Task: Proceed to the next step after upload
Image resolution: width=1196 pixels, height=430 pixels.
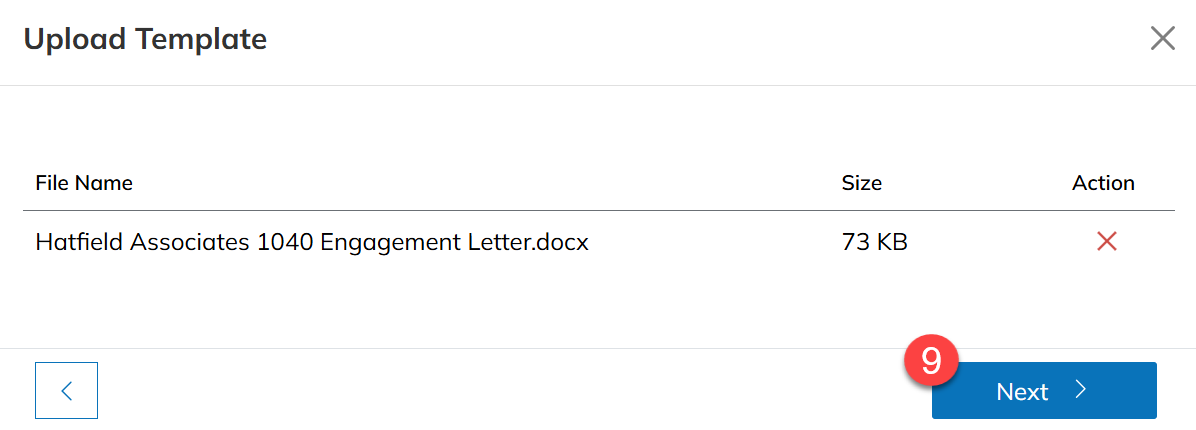Action: point(1044,390)
